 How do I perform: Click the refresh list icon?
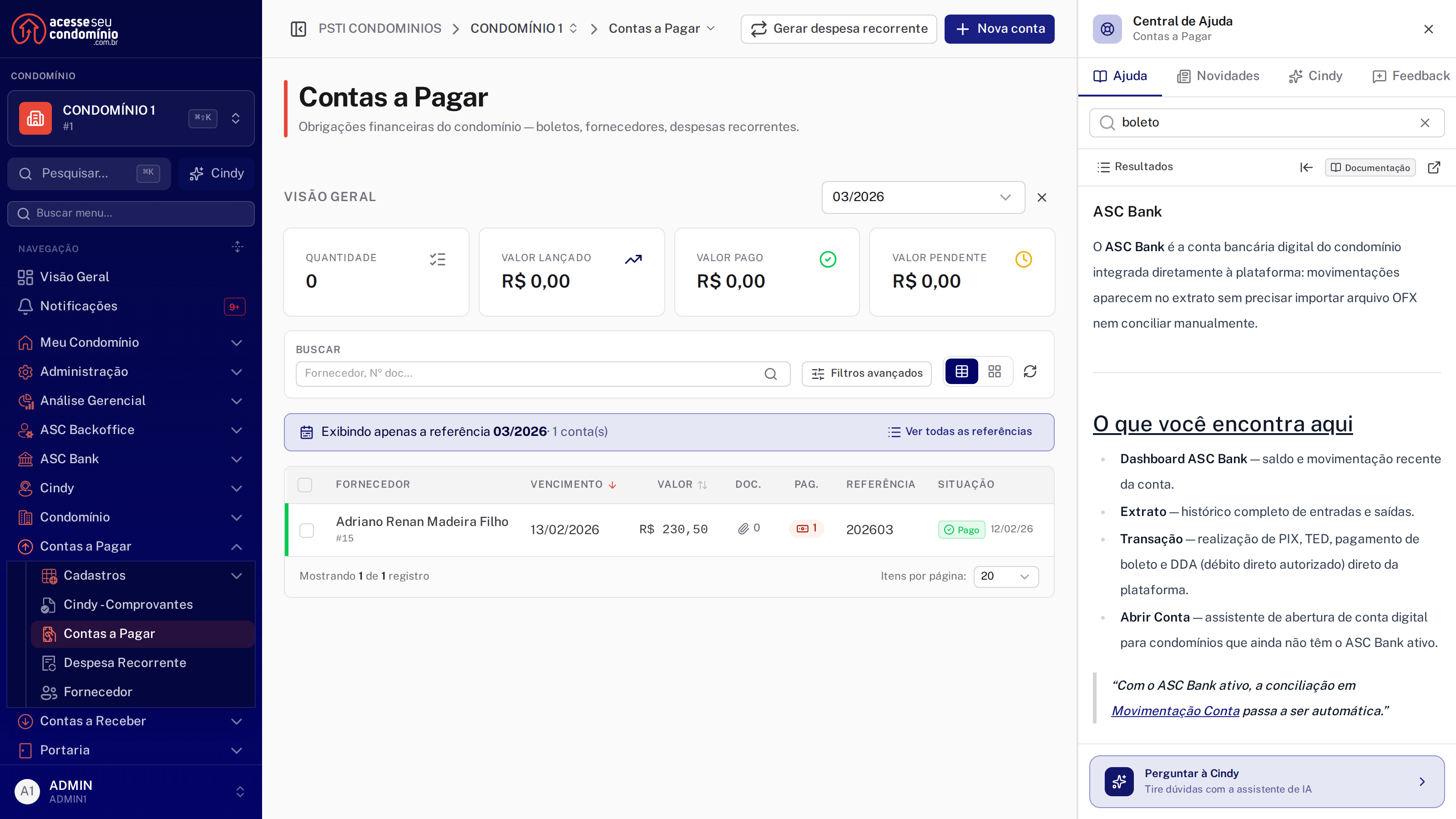[x=1030, y=372]
